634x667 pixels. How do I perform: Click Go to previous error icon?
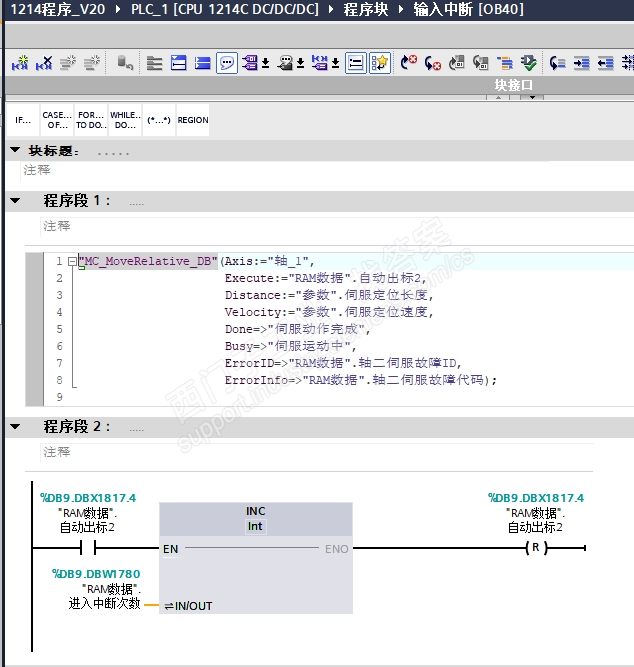click(x=432, y=63)
